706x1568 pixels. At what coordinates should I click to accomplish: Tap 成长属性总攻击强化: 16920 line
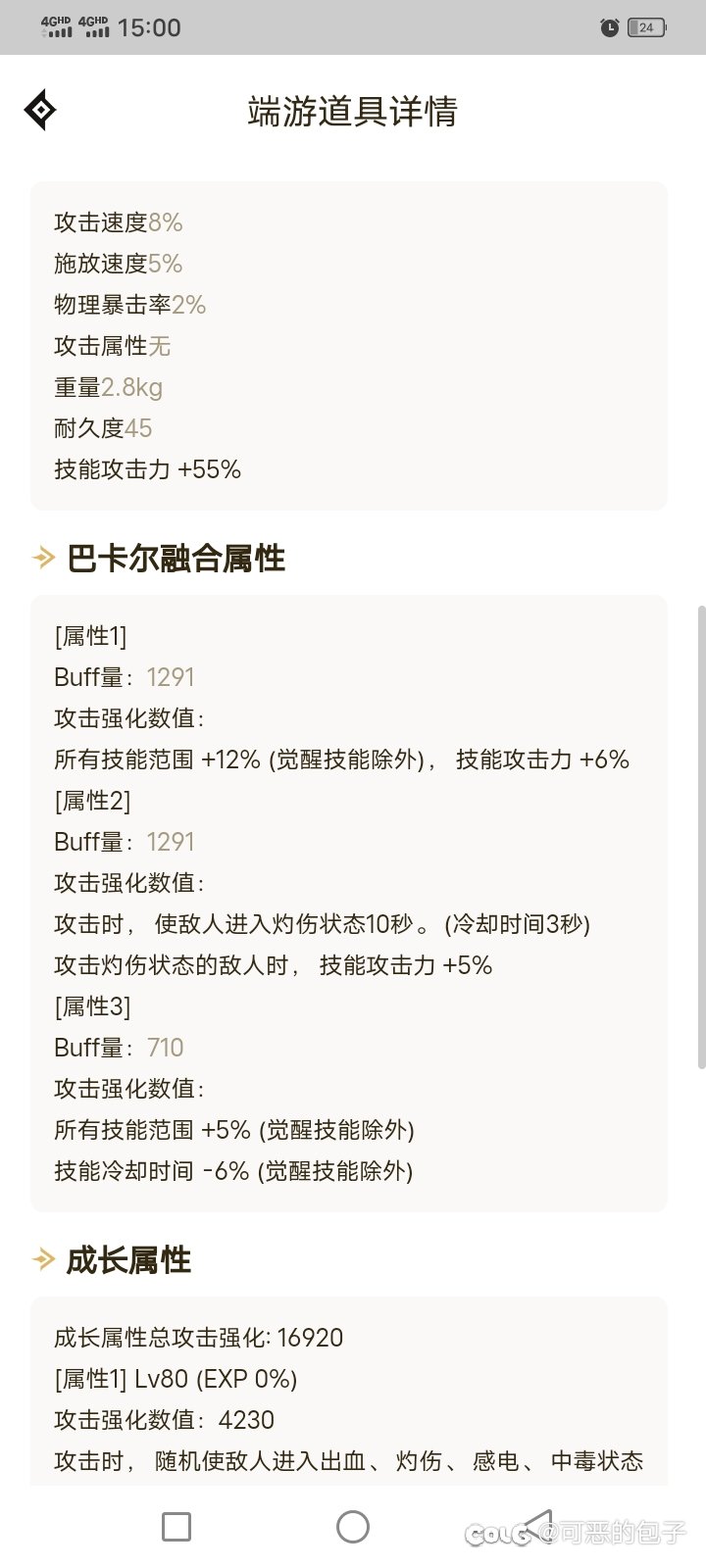(199, 1338)
